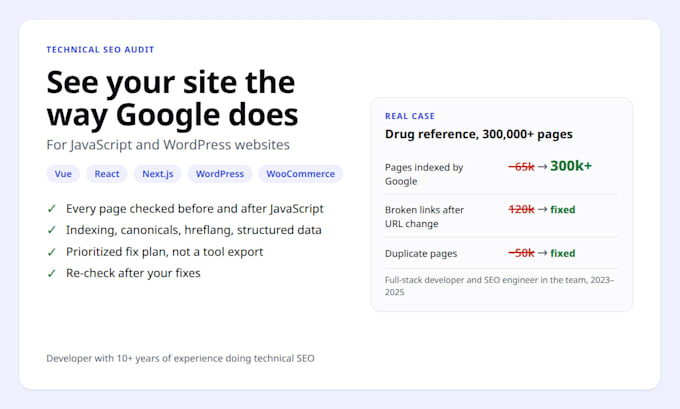Click "Every page checked before and after JavaScript"
The image size is (680, 409).
(195, 209)
